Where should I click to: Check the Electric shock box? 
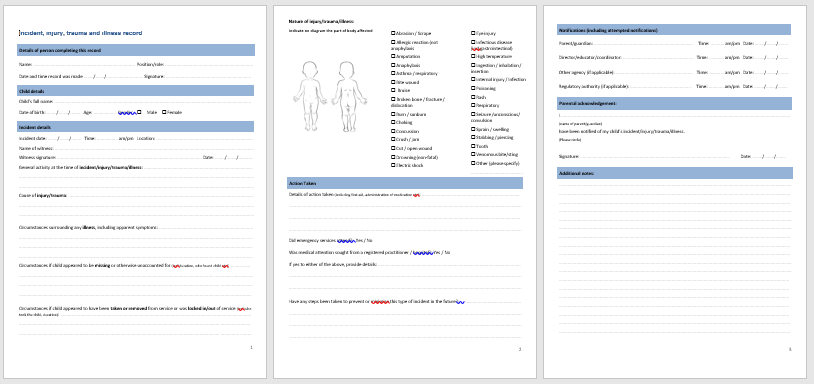pyautogui.click(x=393, y=165)
